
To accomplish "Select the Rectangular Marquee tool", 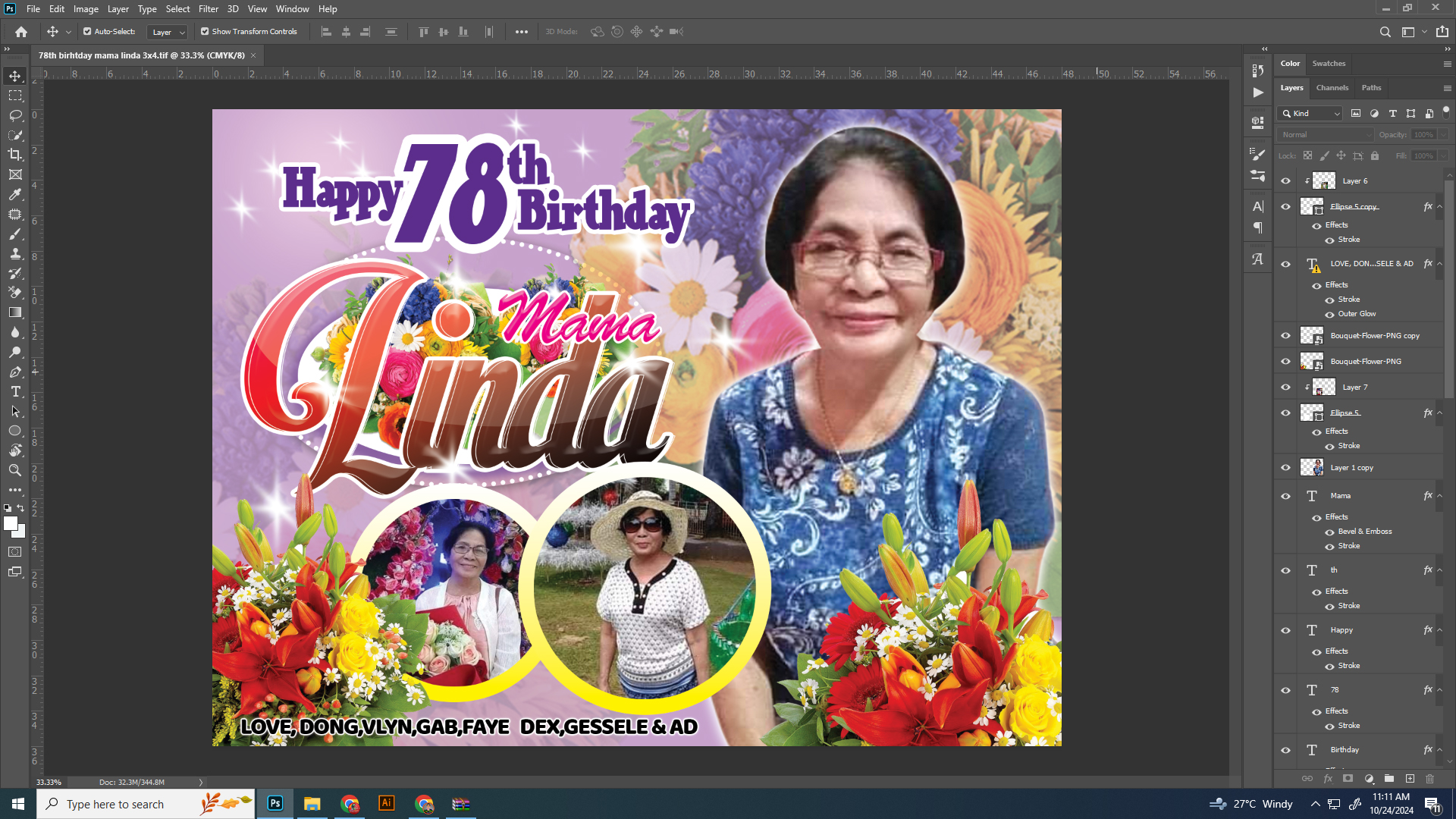I will [15, 96].
